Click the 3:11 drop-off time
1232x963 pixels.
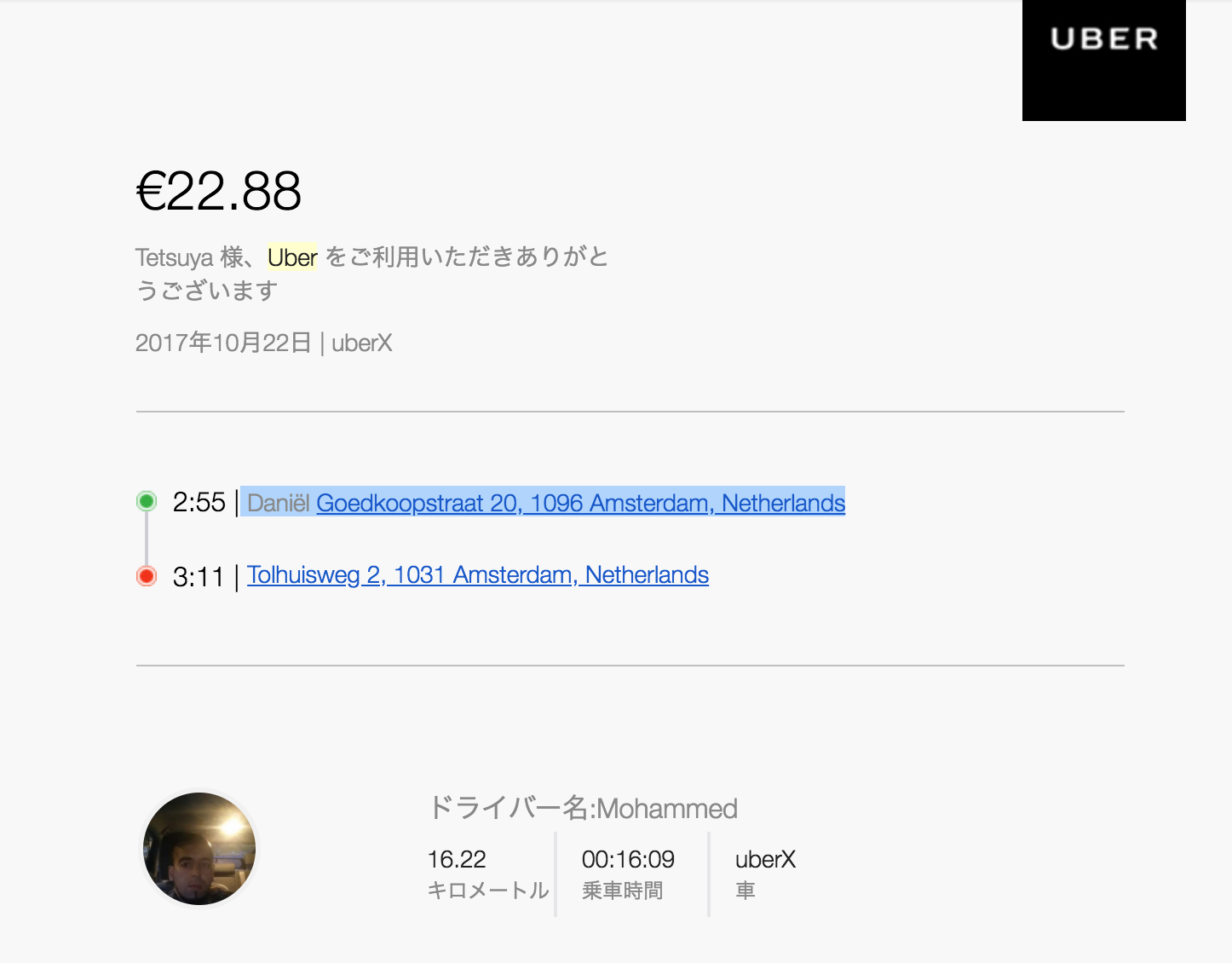tap(198, 577)
